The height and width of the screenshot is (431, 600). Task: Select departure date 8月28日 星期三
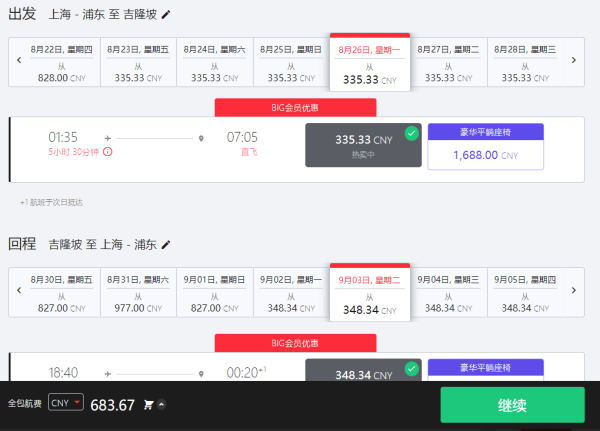[525, 62]
